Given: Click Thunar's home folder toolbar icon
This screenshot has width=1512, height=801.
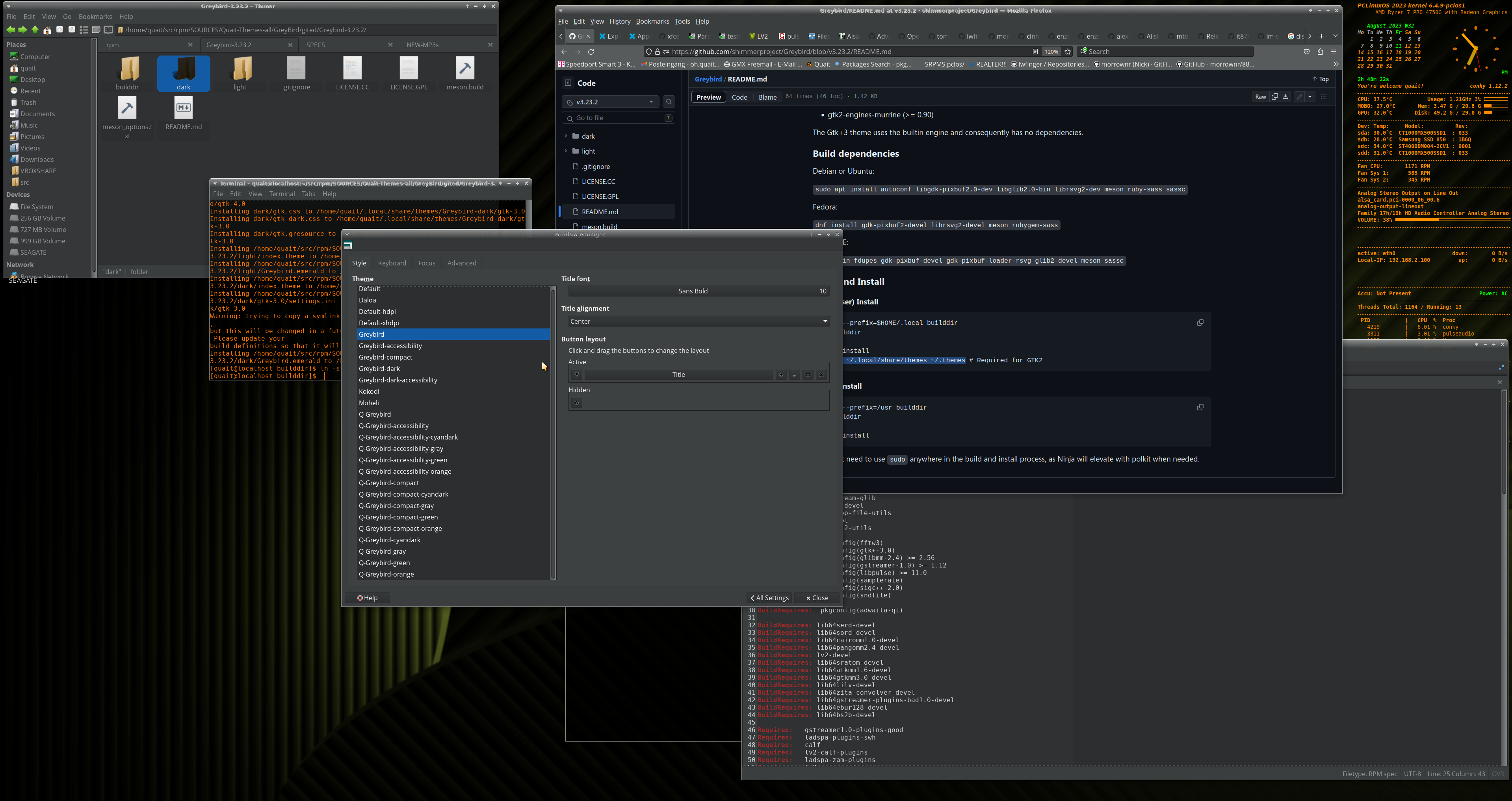Looking at the screenshot, I should tap(47, 30).
